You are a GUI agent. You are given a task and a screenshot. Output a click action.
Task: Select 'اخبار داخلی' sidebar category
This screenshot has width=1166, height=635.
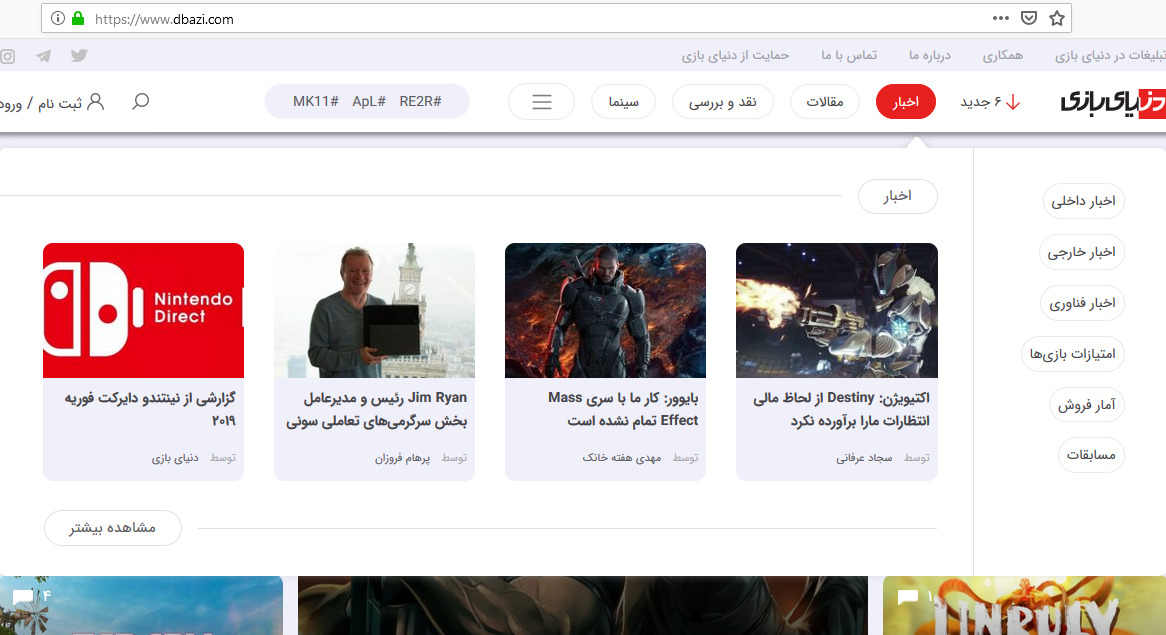[x=1083, y=201]
